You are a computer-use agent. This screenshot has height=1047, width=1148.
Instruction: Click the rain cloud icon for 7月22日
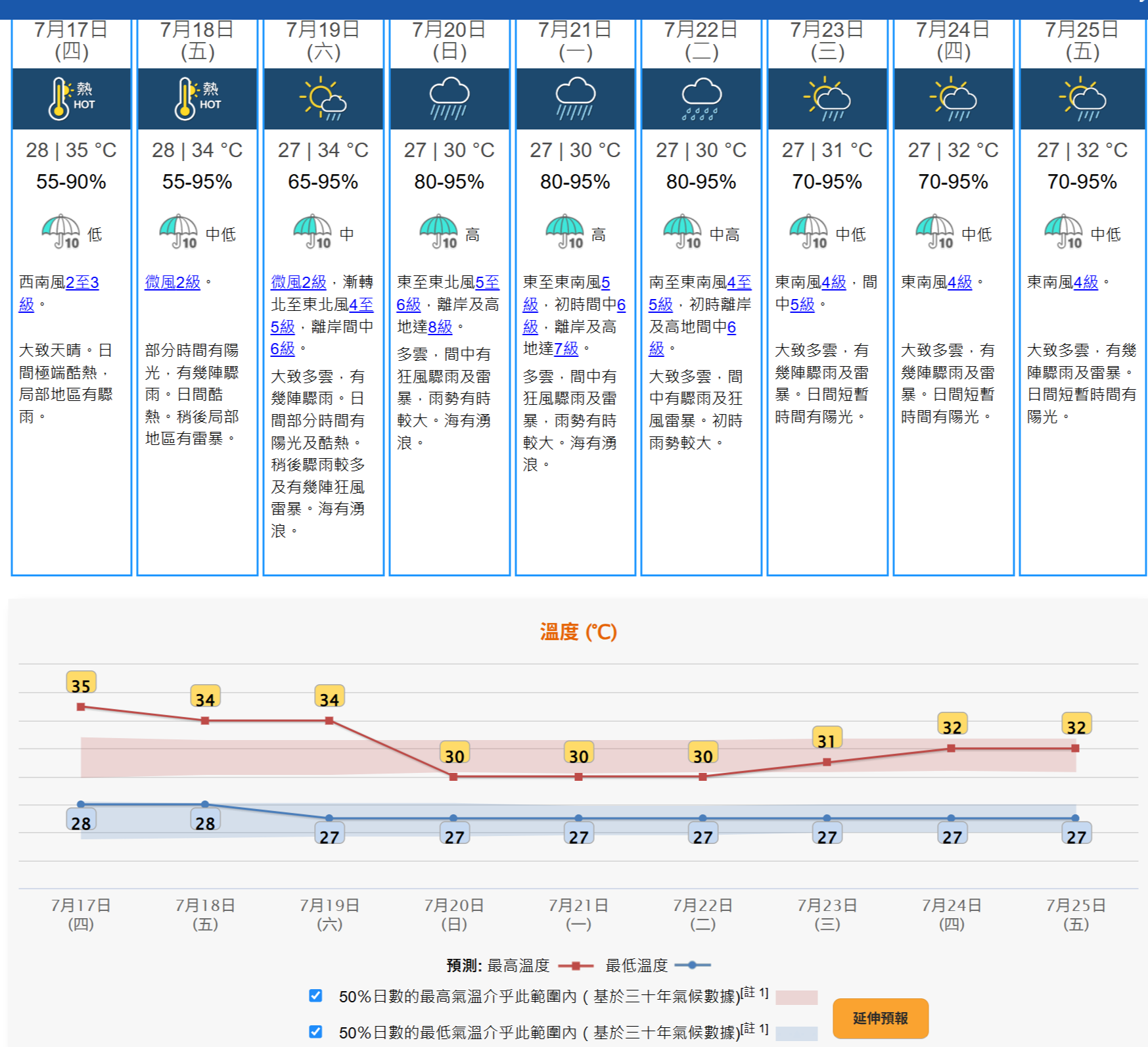[x=701, y=99]
